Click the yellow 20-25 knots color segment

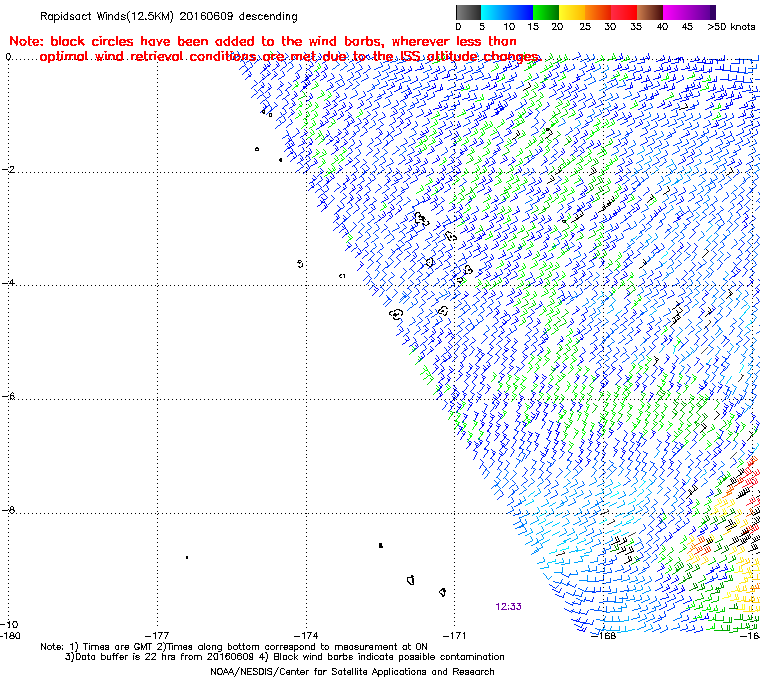click(572, 13)
